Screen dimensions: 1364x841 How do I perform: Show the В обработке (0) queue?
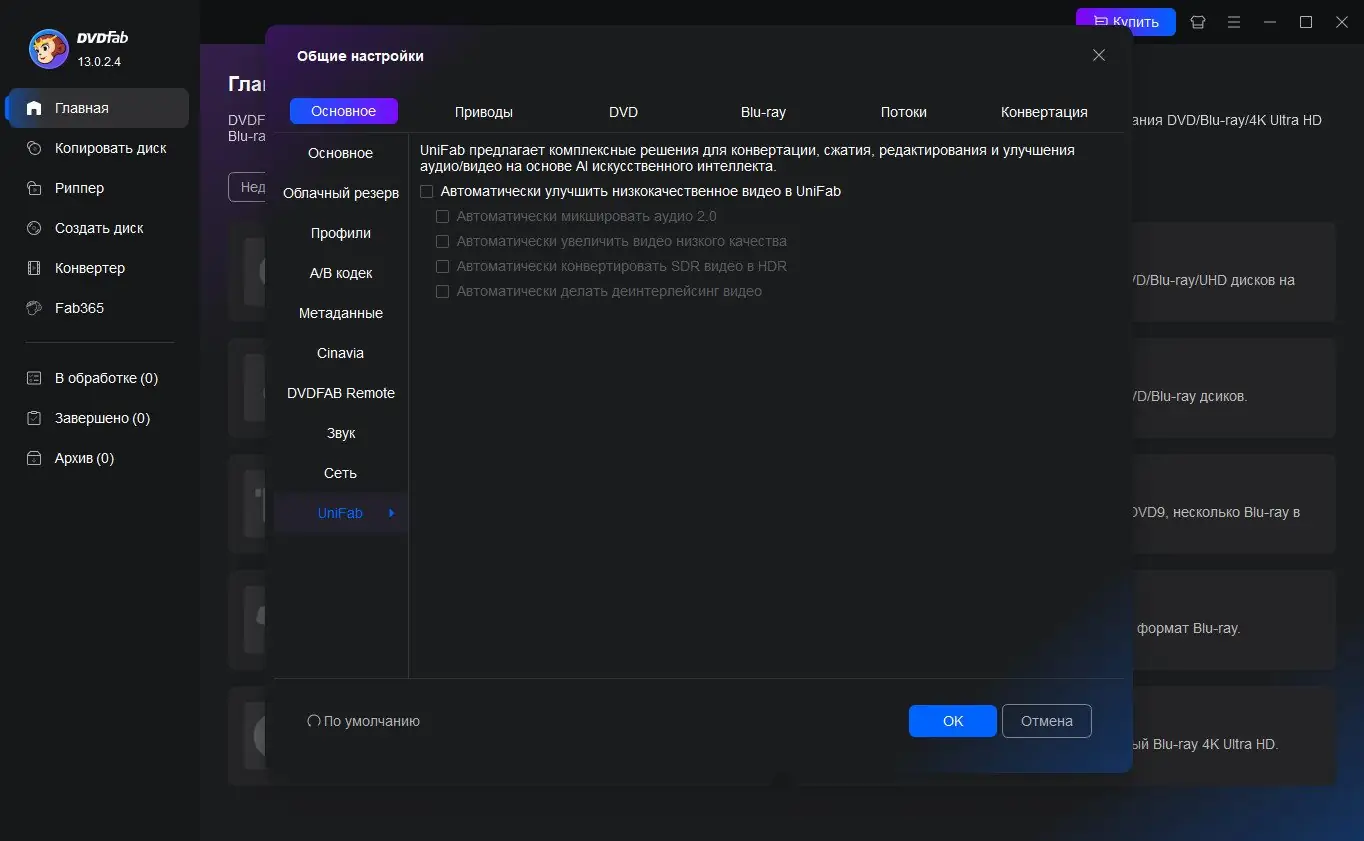click(x=97, y=378)
